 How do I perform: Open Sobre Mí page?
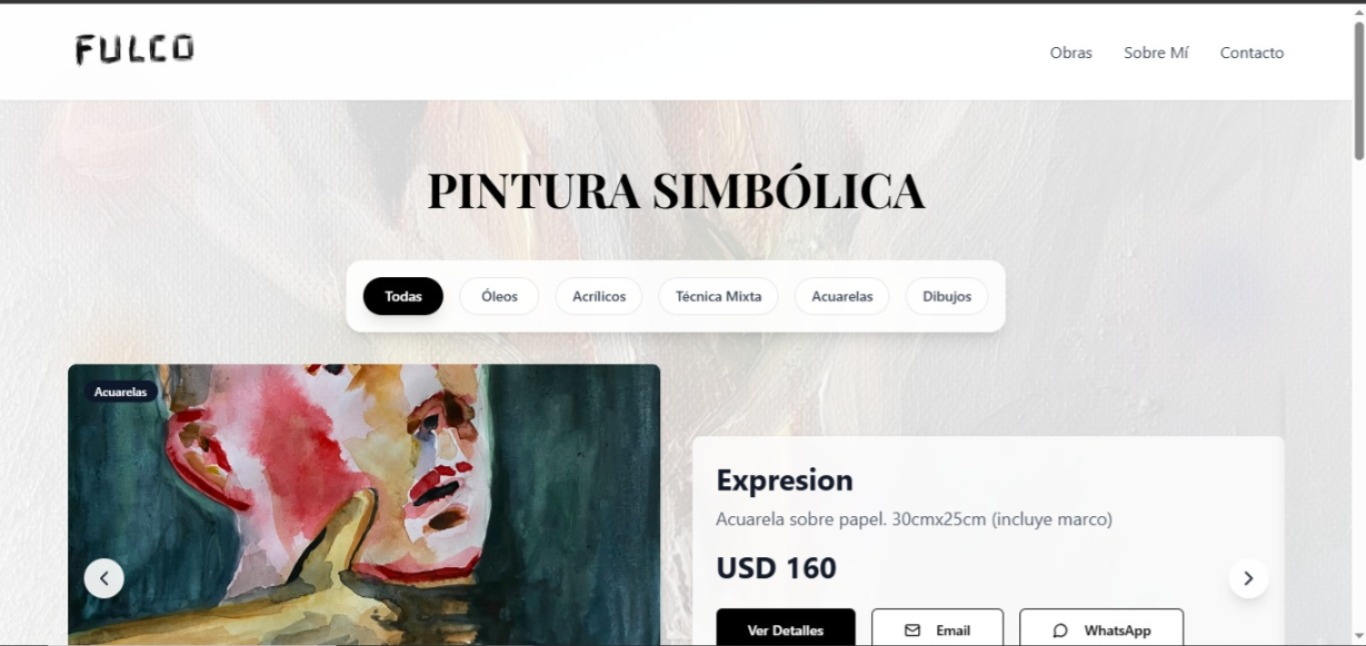click(x=1156, y=53)
